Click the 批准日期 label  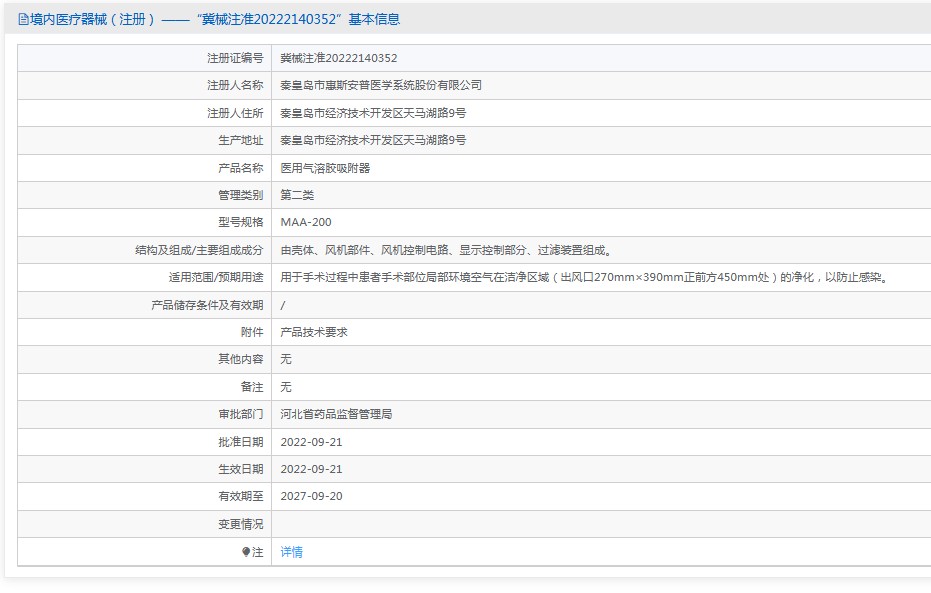click(240, 442)
